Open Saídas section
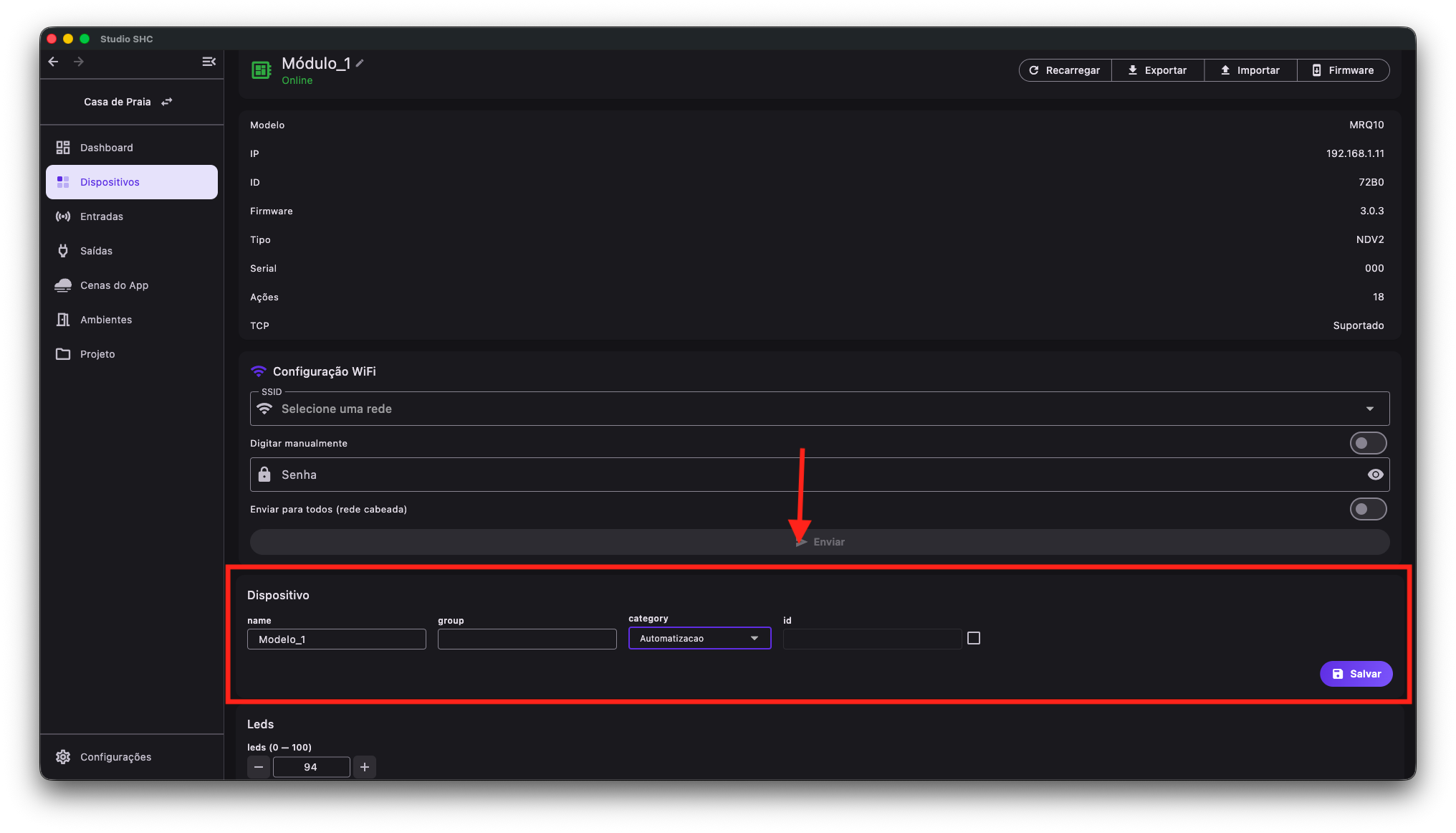This screenshot has width=1456, height=833. 132,251
